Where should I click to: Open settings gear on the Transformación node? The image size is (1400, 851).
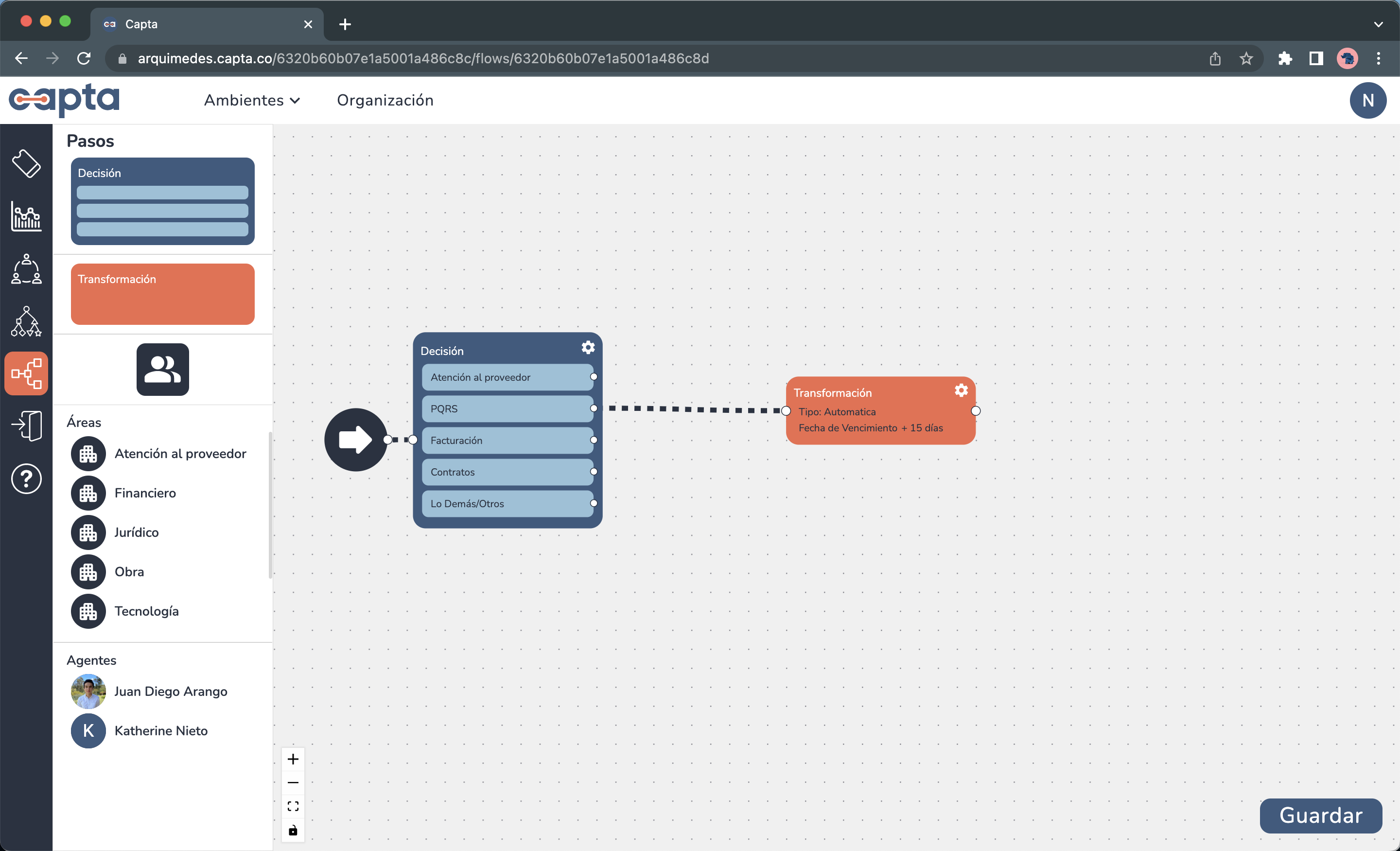962,390
